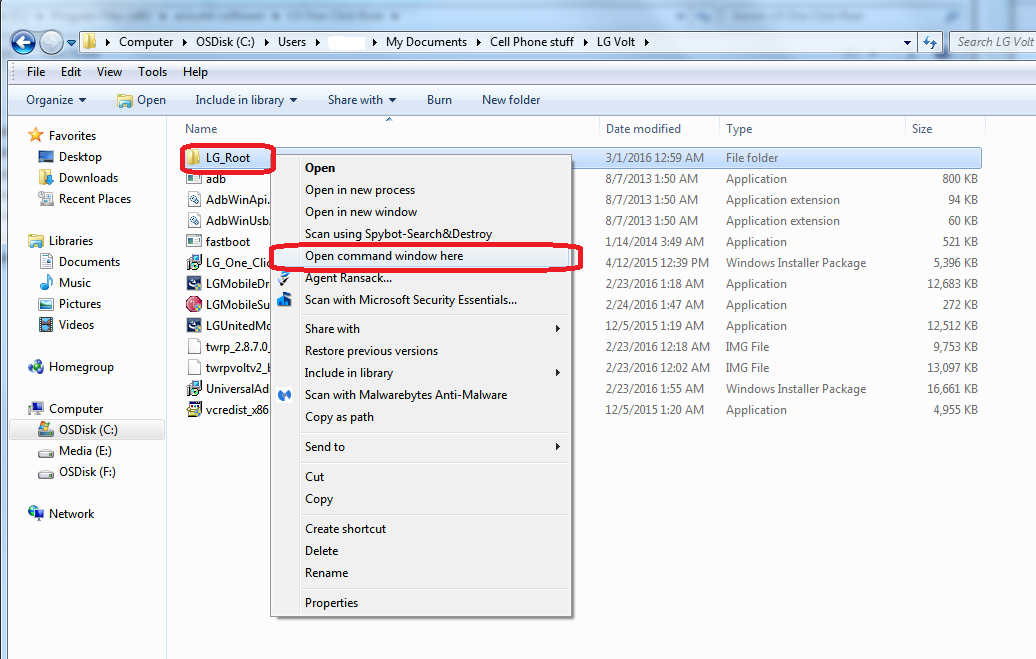
Task: Select OSDisk (C:) drive icon
Action: [x=46, y=430]
